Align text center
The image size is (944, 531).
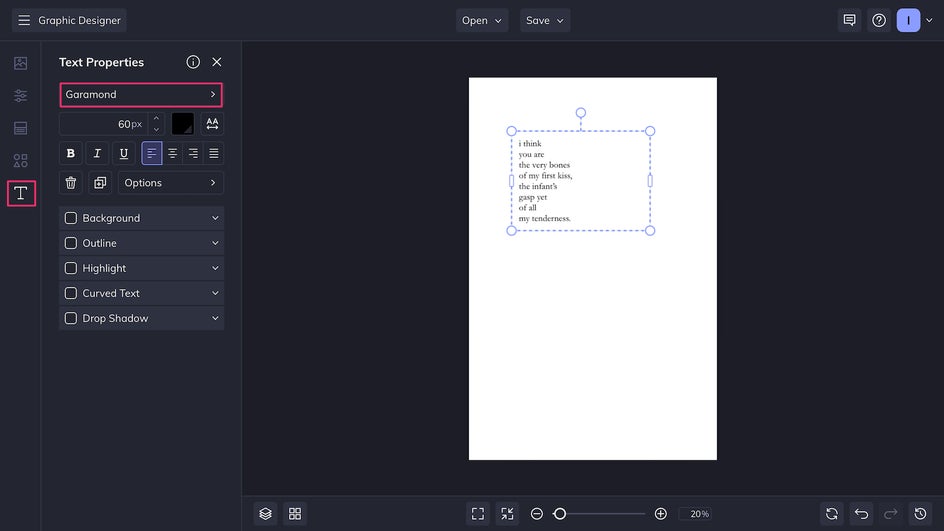point(172,154)
